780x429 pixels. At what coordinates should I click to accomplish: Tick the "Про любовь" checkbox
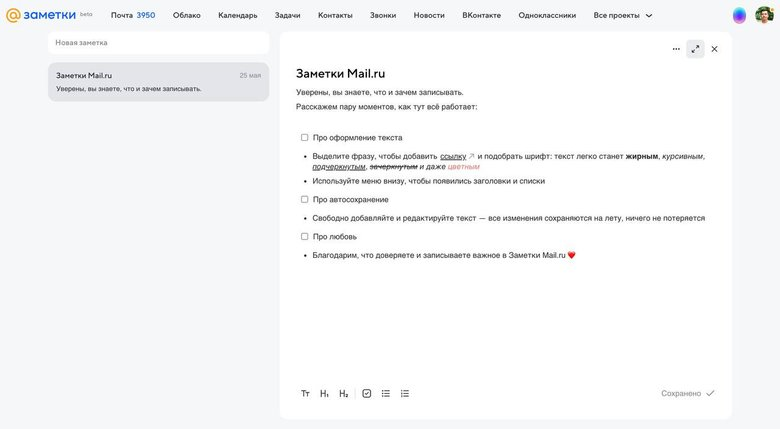pos(305,237)
